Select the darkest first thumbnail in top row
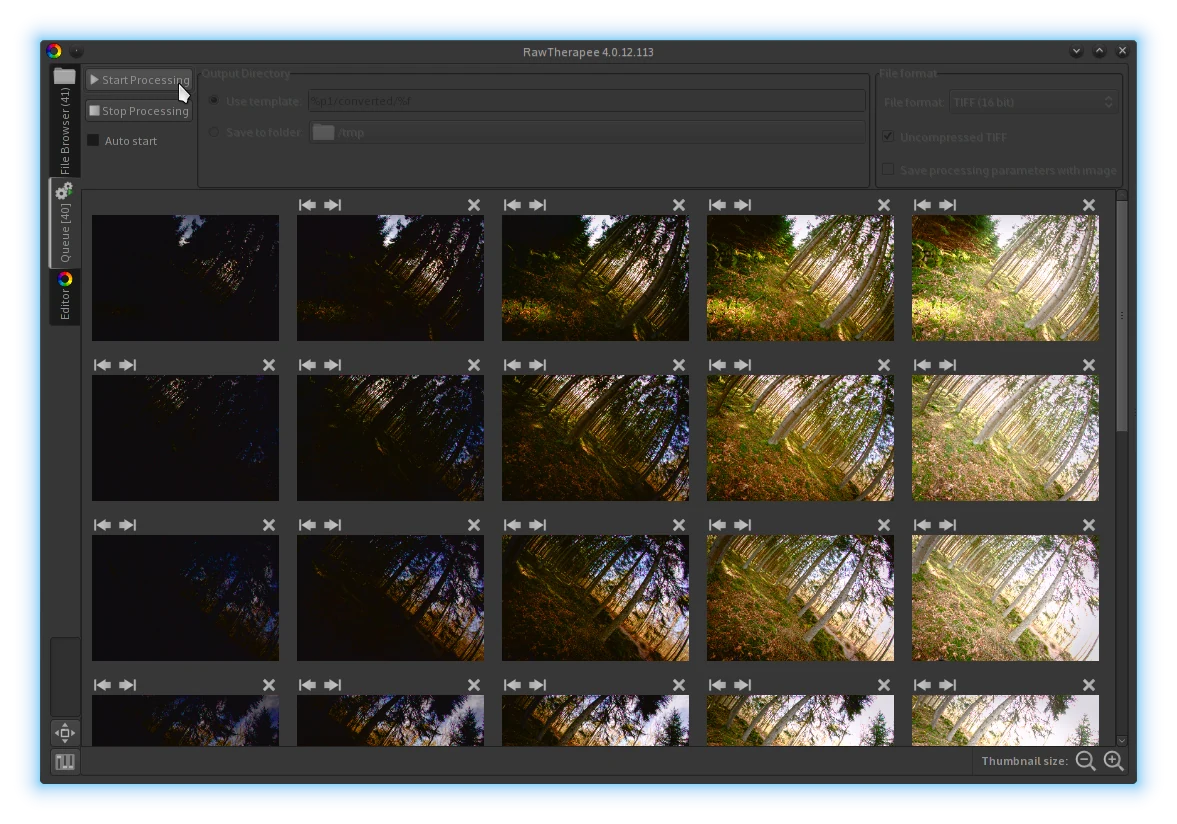 click(x=185, y=278)
